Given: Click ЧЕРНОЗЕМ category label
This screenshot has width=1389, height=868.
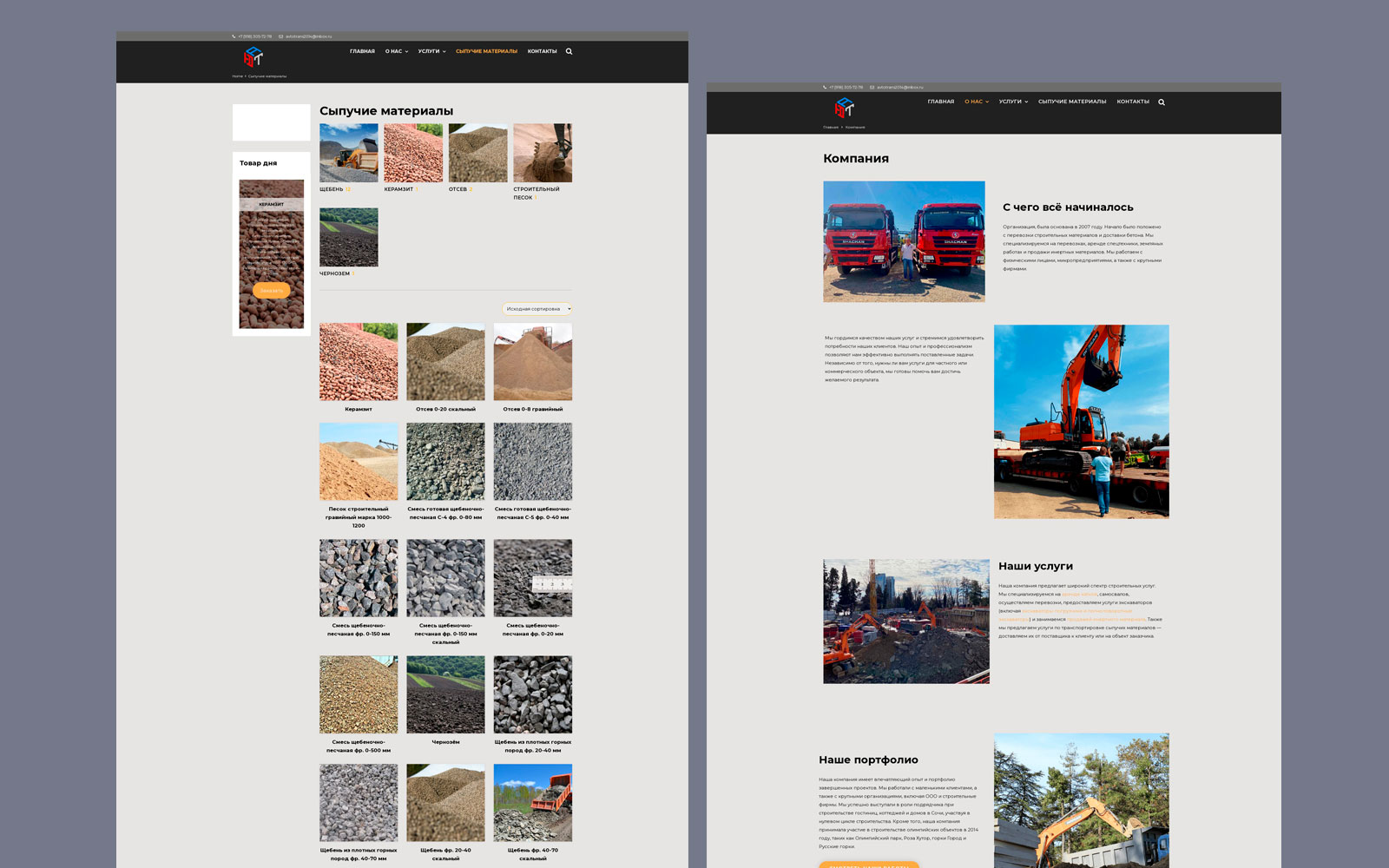Looking at the screenshot, I should click(x=334, y=273).
